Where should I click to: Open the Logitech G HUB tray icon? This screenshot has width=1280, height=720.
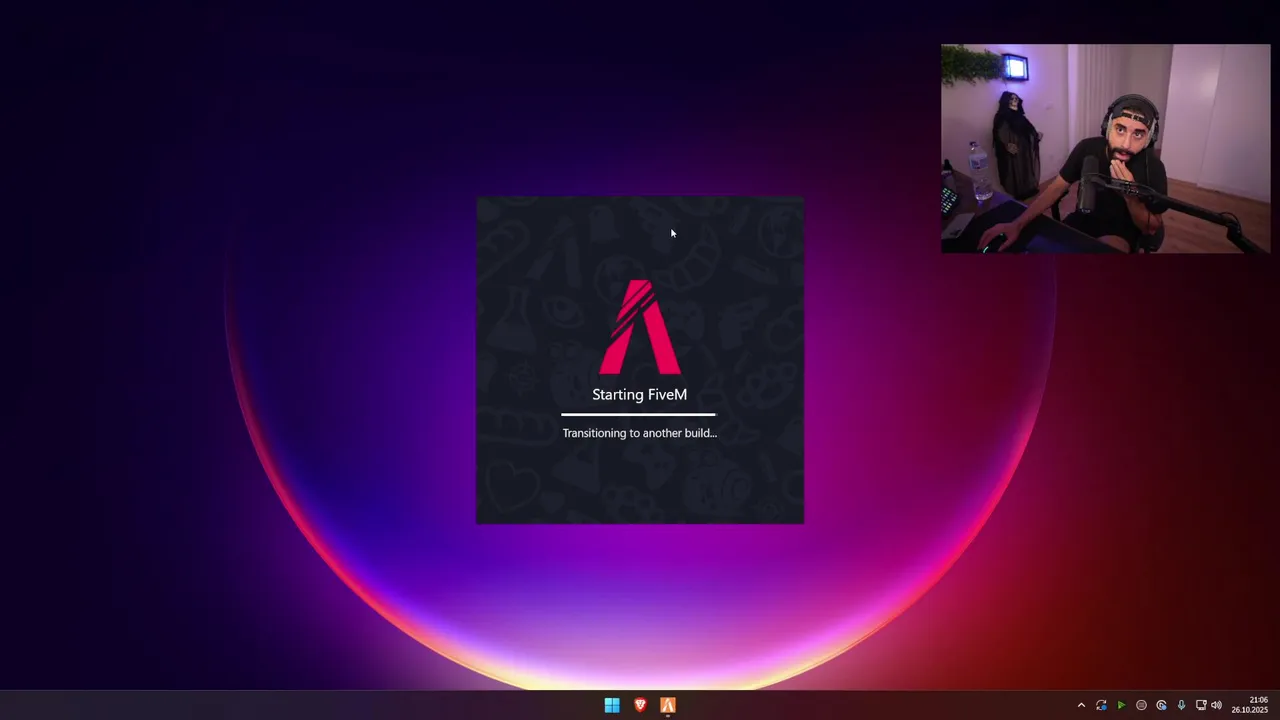(1161, 705)
